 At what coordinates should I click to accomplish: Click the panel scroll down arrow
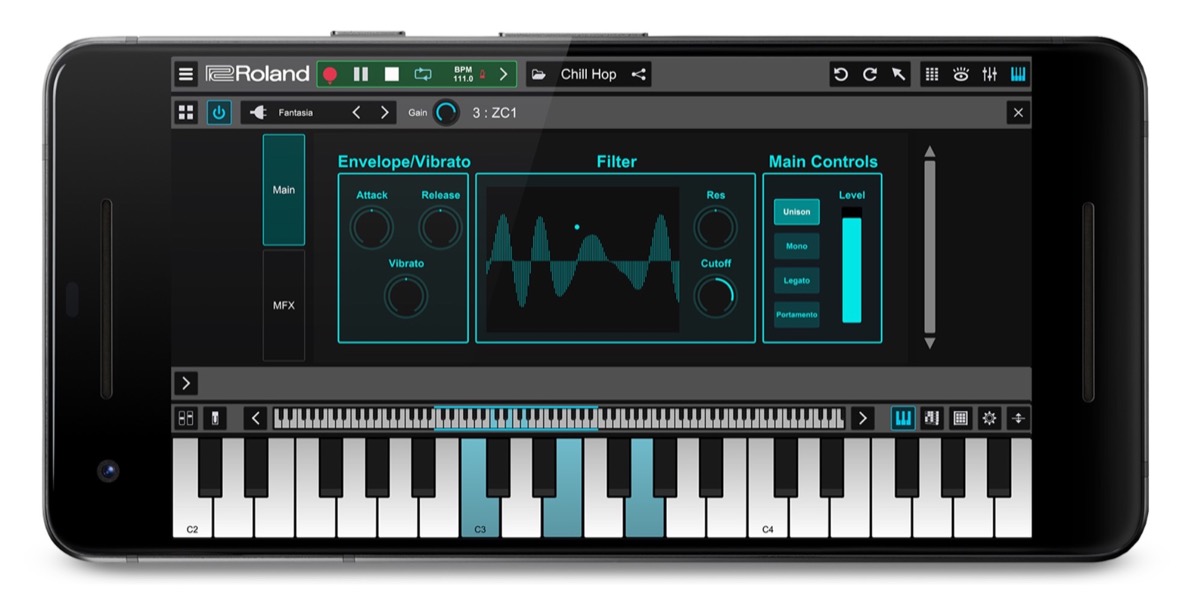coord(929,343)
